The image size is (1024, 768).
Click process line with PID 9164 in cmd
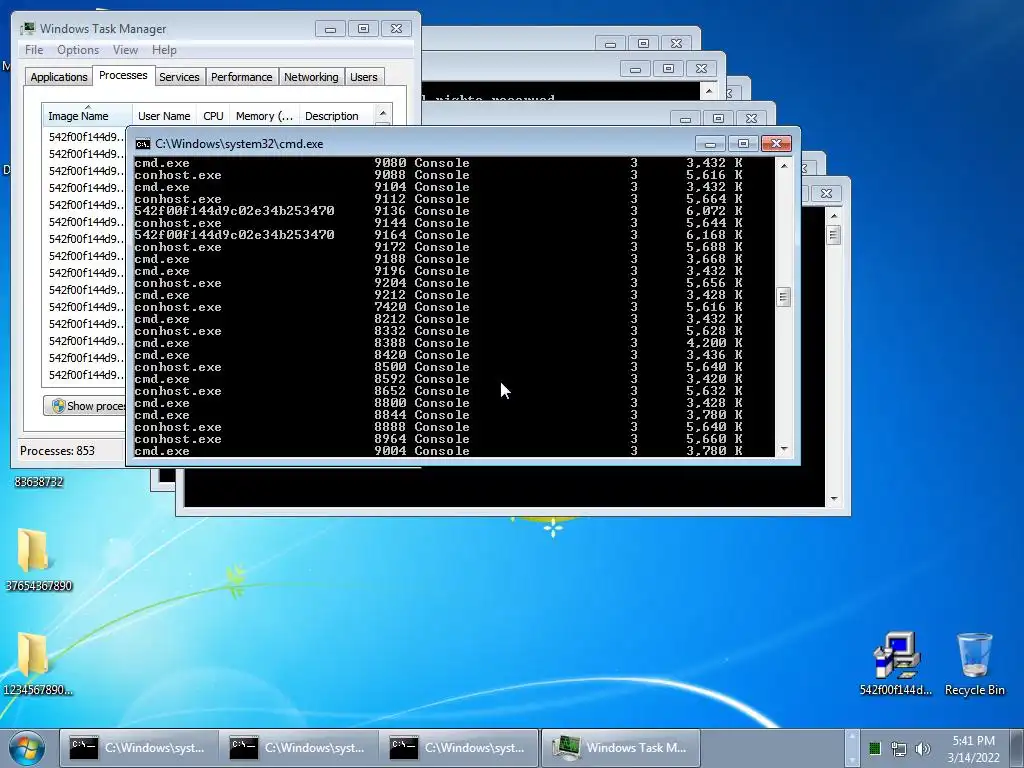click(x=438, y=235)
